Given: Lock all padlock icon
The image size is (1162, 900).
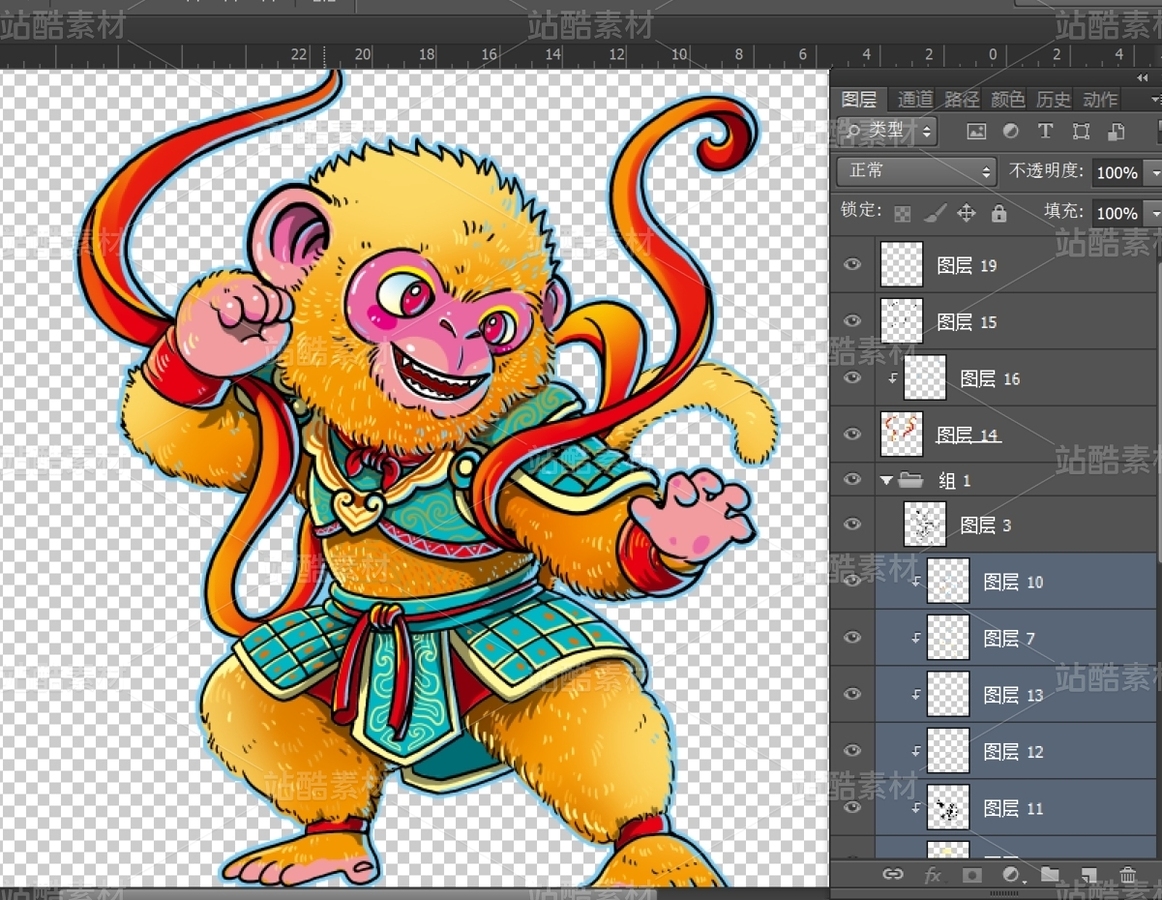Looking at the screenshot, I should point(999,214).
